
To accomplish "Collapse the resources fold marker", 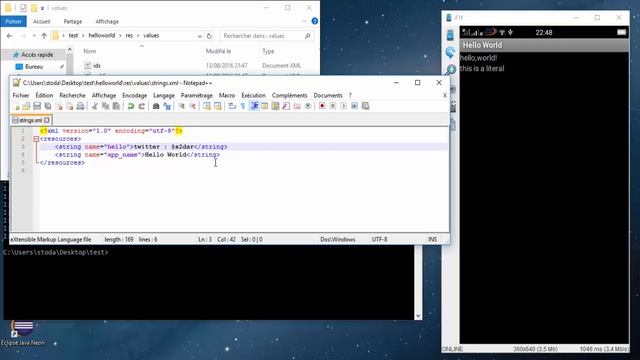I will click(x=36, y=139).
